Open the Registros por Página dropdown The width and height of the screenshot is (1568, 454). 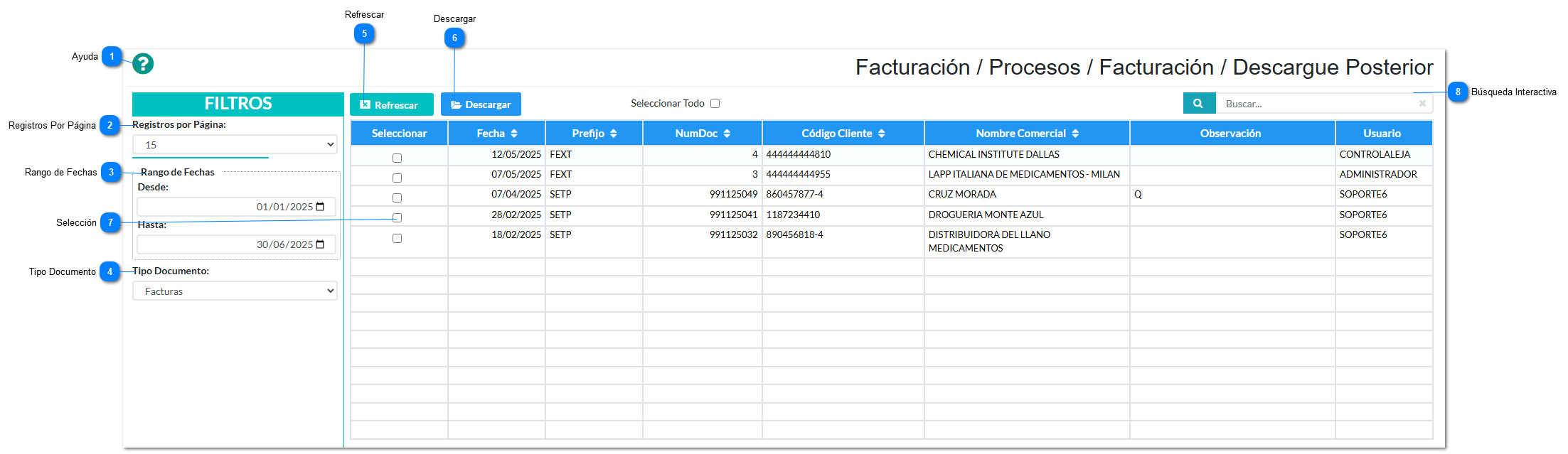pyautogui.click(x=235, y=145)
